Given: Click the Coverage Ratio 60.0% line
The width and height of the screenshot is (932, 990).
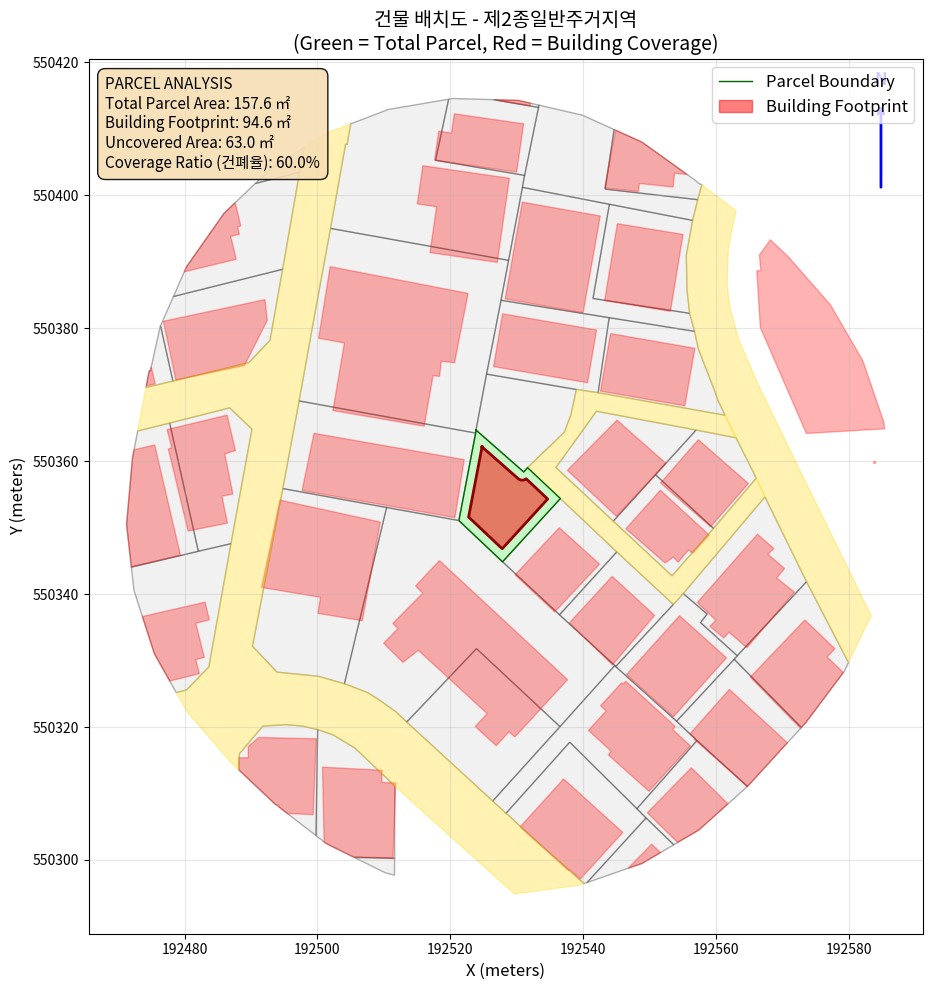Looking at the screenshot, I should tap(212, 162).
